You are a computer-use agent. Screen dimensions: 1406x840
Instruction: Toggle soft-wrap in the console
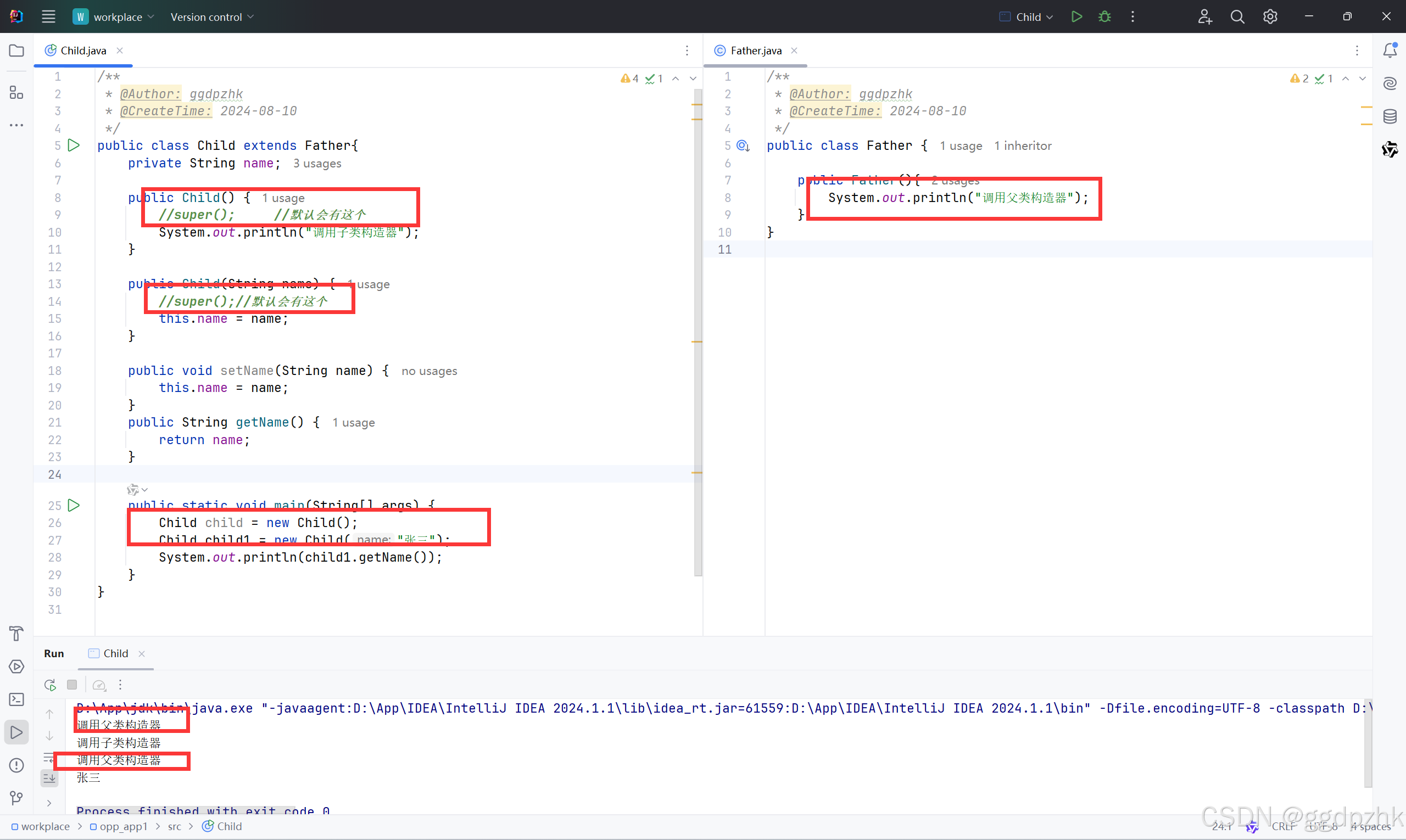tap(50, 757)
